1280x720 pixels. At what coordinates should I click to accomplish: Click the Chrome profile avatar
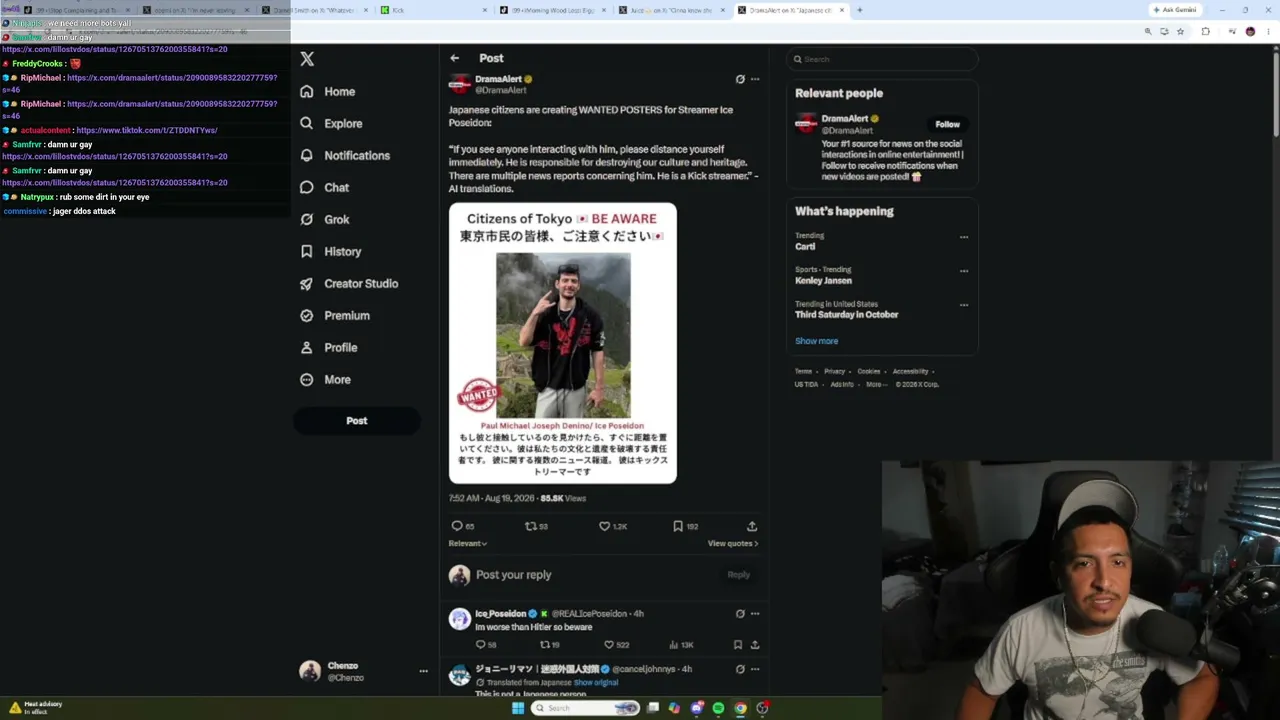coord(1250,31)
